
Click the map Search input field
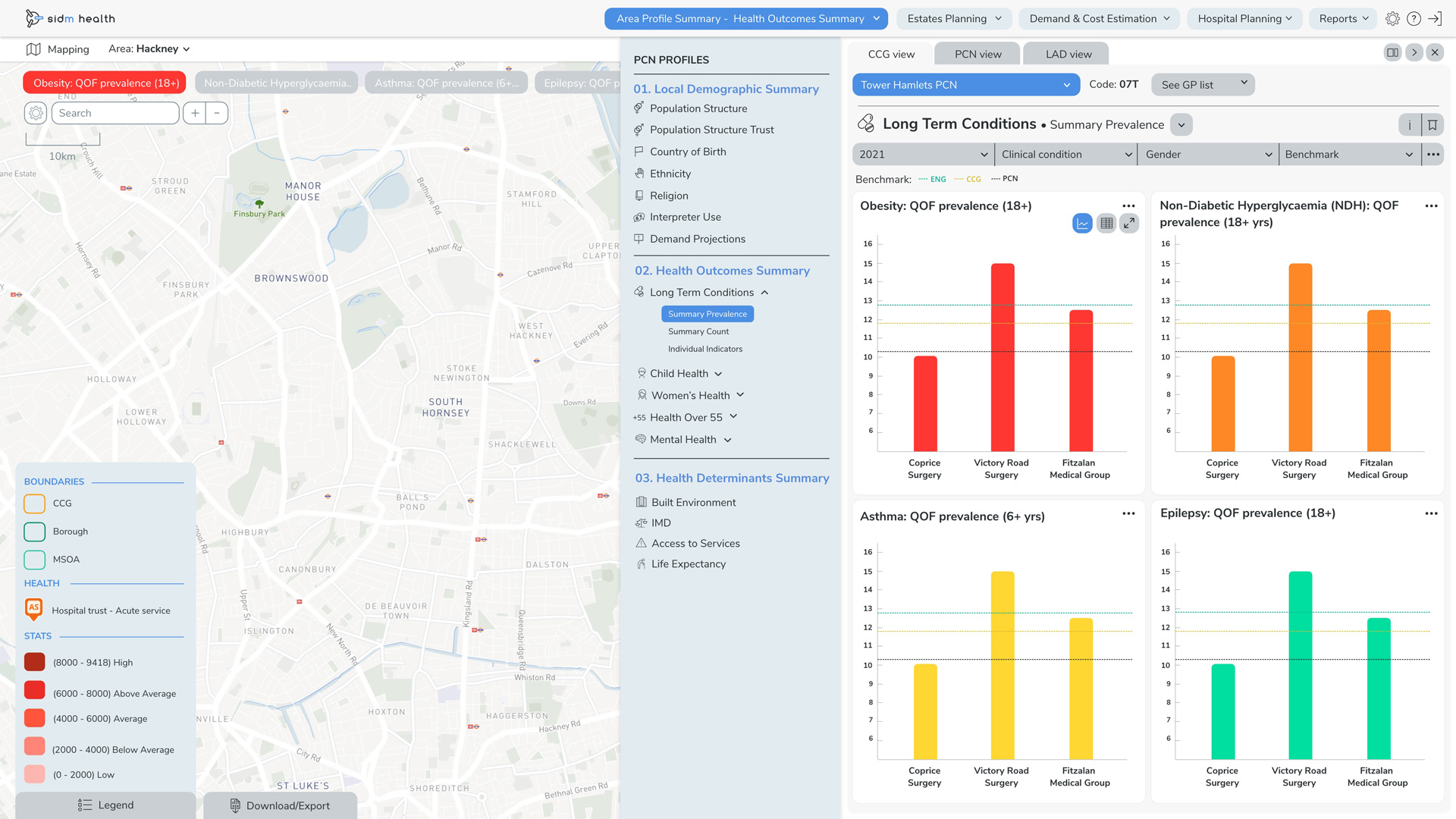115,113
